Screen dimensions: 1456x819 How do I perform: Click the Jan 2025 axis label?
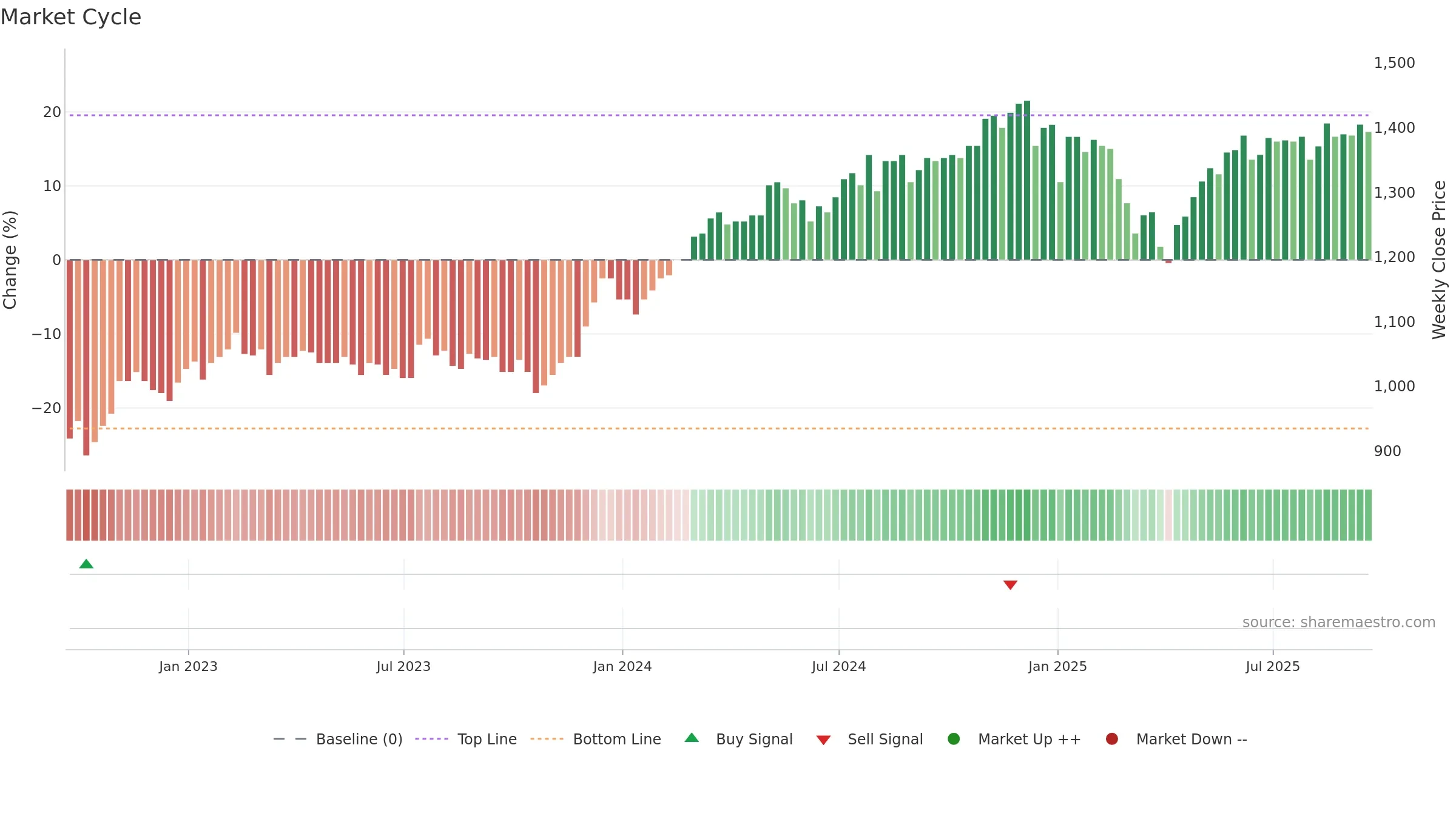[x=1057, y=667]
